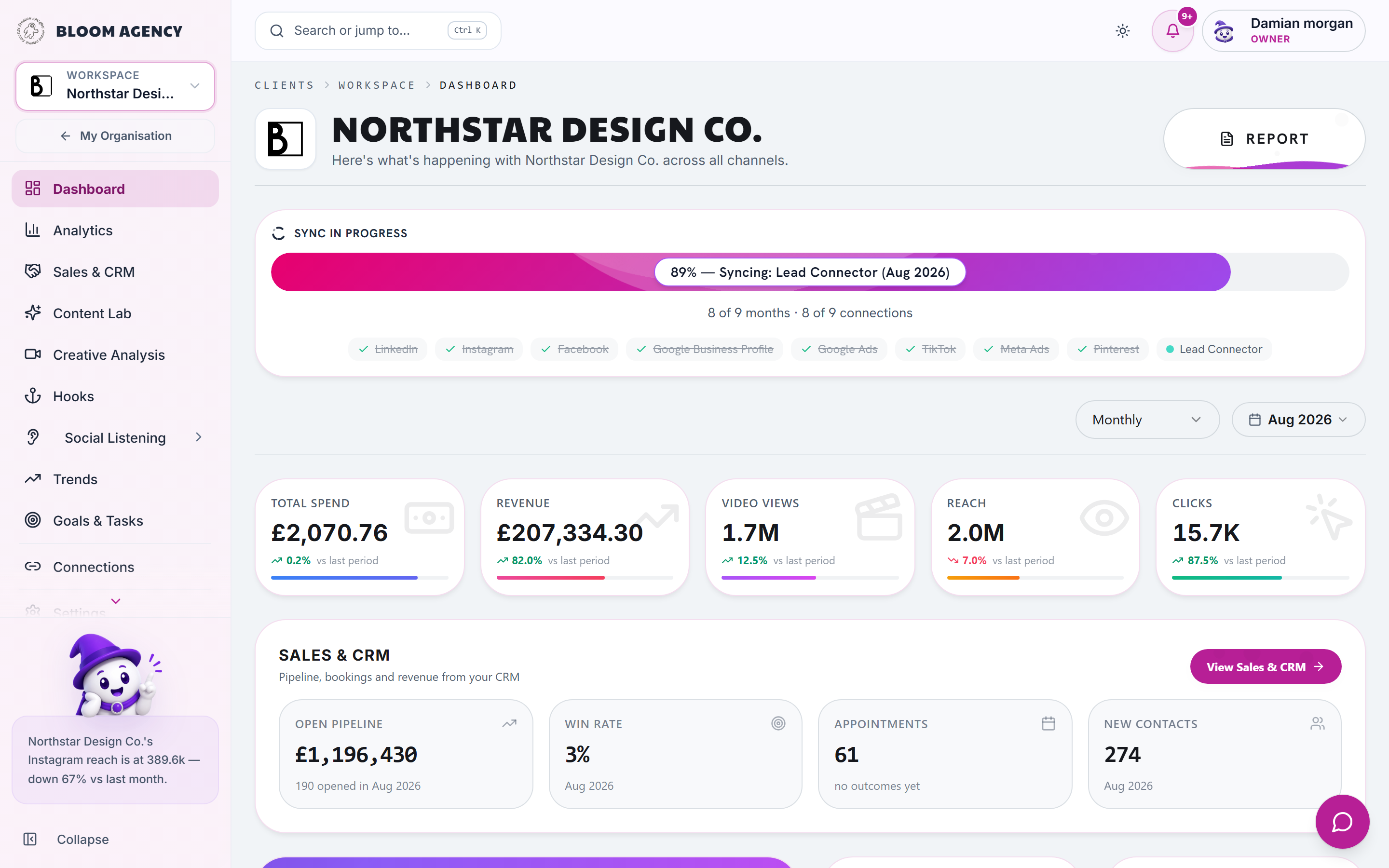Click the 89% sync progress bar

[810, 272]
